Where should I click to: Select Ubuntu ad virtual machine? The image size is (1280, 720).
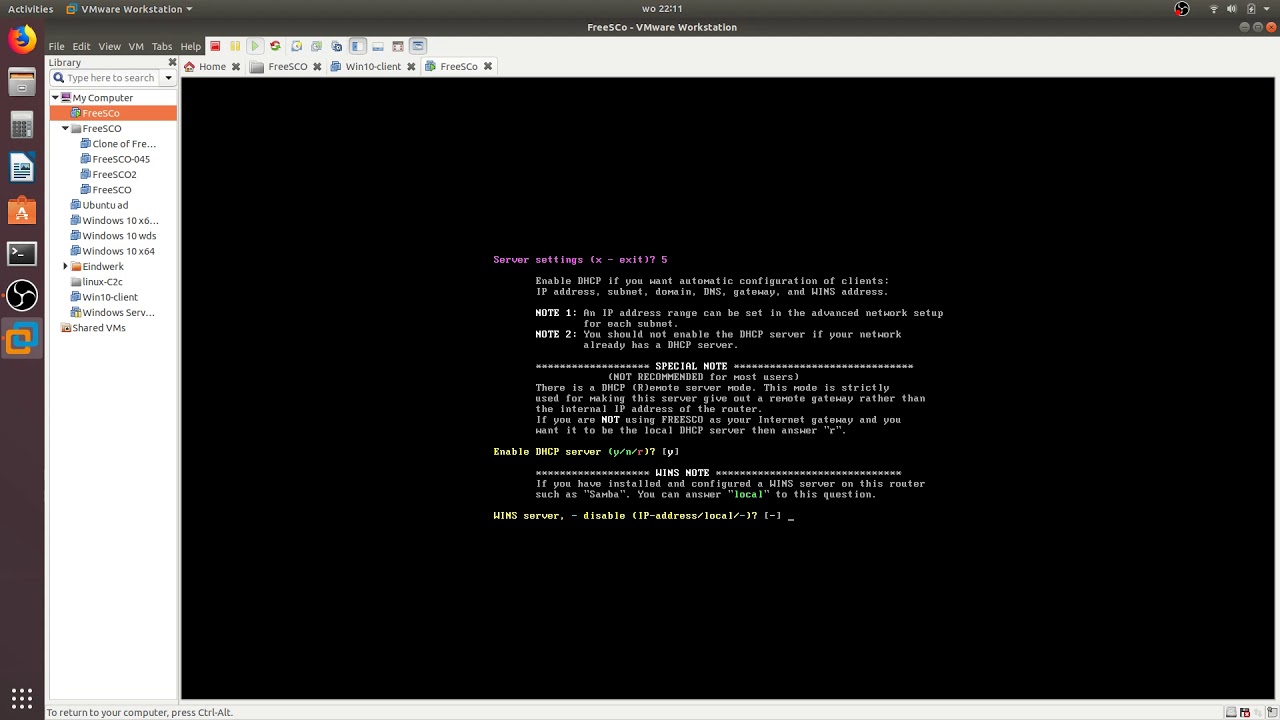coord(99,205)
